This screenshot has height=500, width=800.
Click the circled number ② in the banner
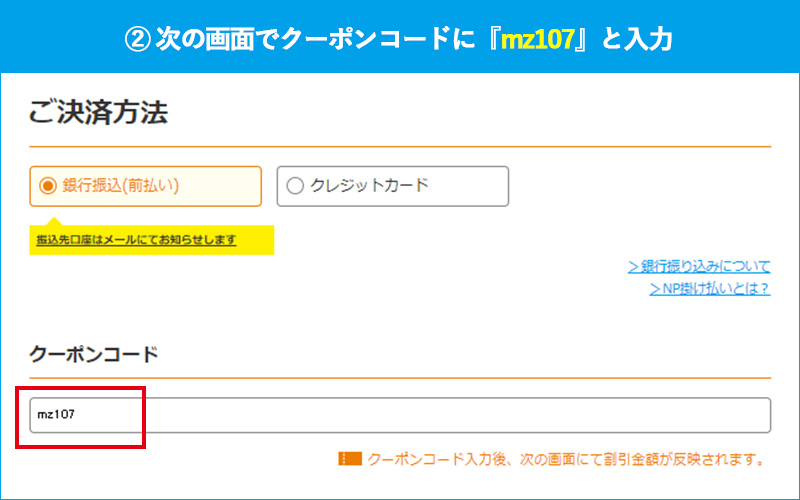(138, 38)
